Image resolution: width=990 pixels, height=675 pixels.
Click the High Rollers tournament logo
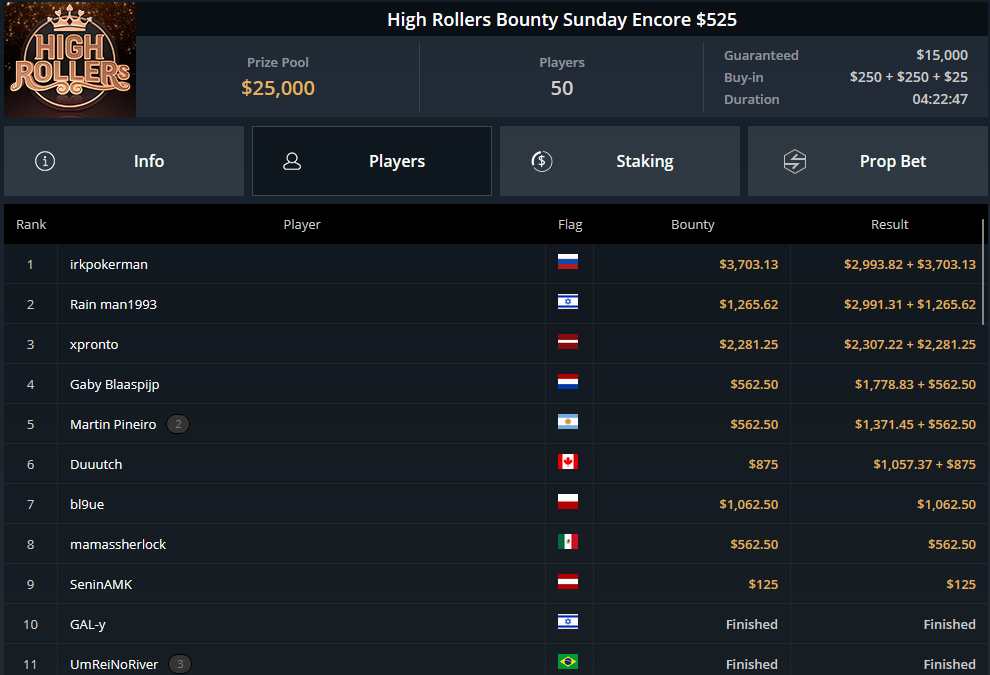tap(70, 59)
